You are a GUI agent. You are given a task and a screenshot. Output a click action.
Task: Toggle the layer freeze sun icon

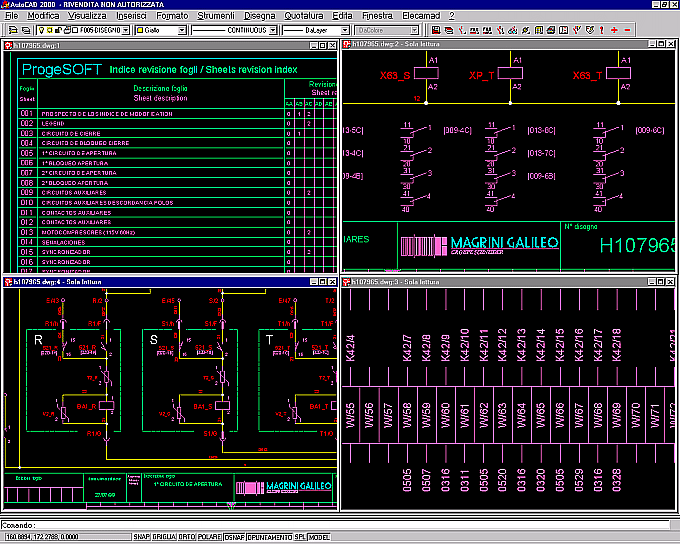tap(50, 30)
